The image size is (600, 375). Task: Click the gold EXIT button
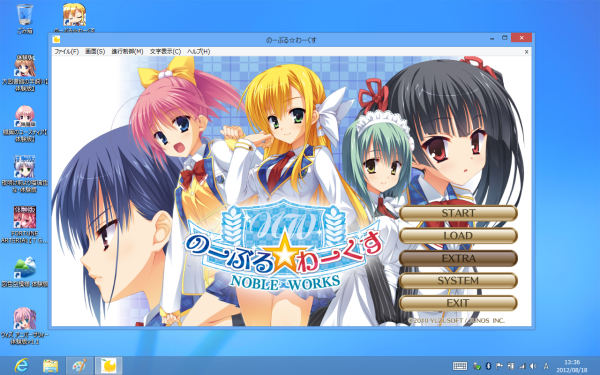458,303
